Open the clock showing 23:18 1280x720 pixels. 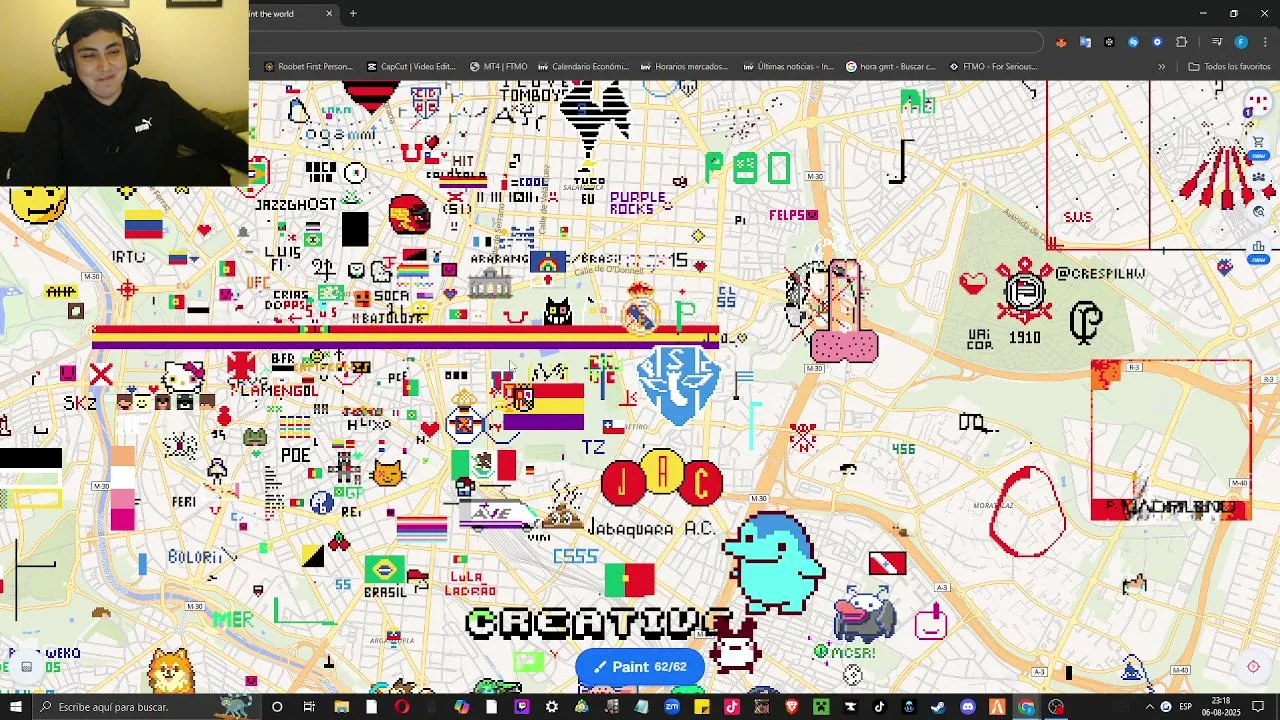pyautogui.click(x=1220, y=707)
